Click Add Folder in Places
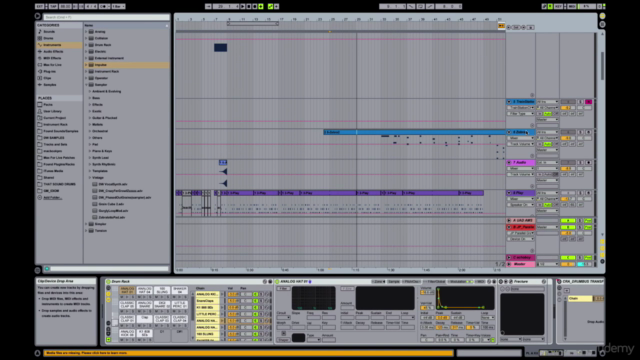The height and width of the screenshot is (360, 640). point(52,198)
